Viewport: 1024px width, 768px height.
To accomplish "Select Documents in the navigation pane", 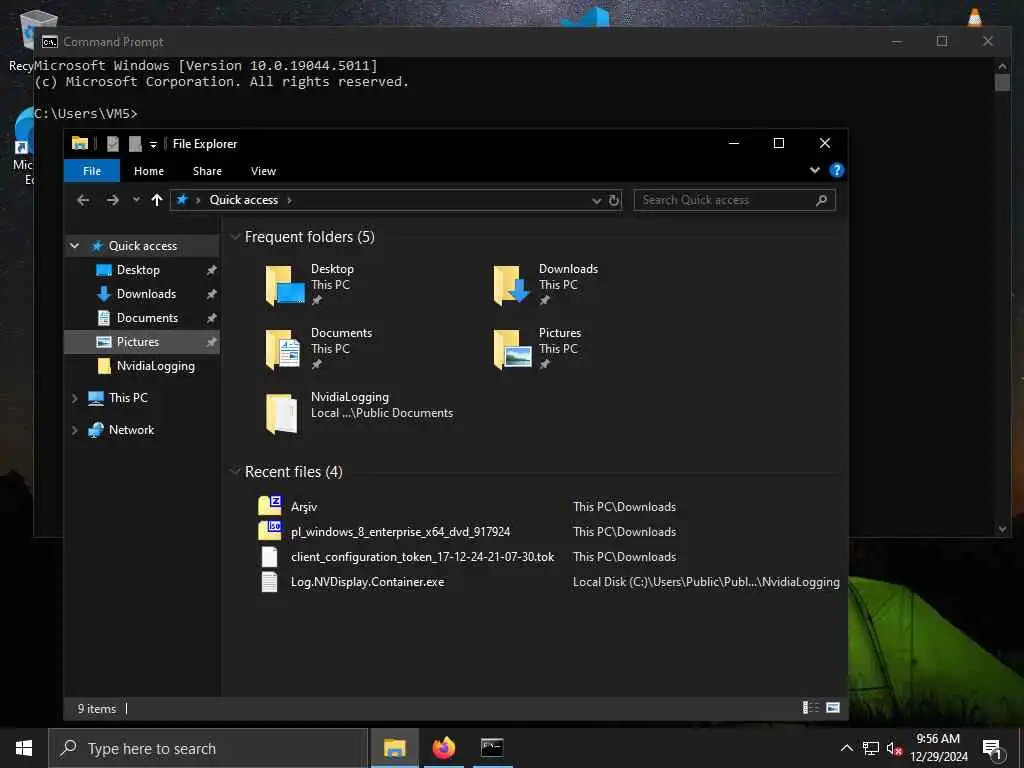I will point(147,318).
